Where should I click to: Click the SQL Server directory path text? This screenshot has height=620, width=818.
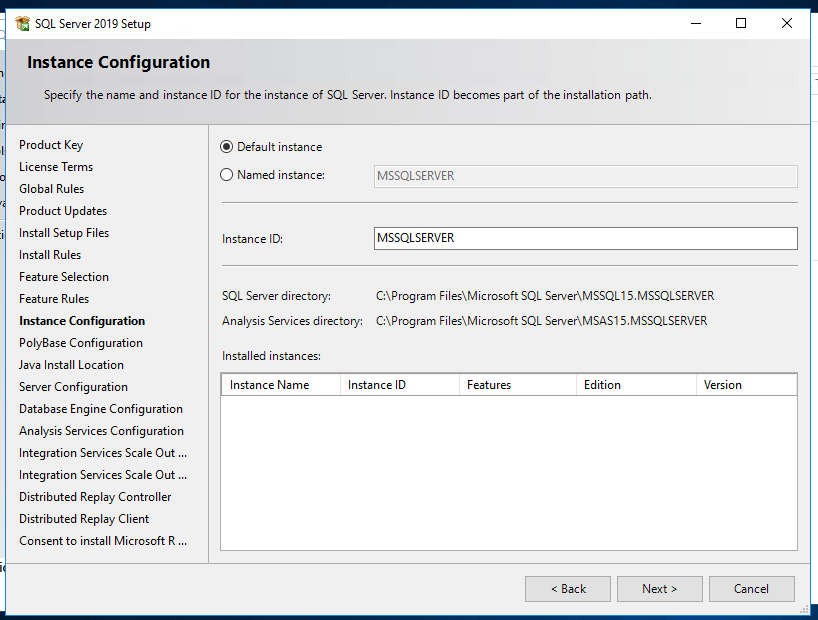coord(545,296)
